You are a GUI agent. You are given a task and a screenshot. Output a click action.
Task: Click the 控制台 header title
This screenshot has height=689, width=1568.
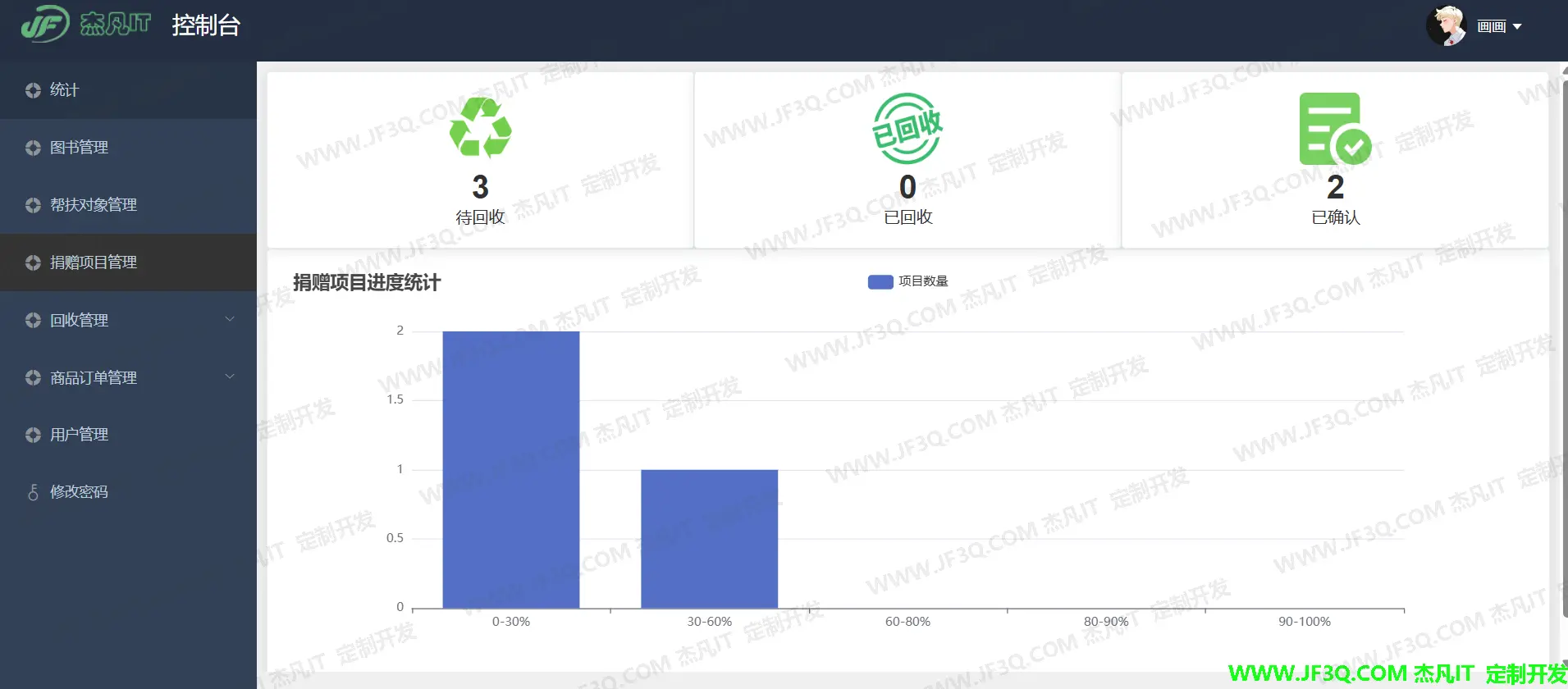(206, 25)
